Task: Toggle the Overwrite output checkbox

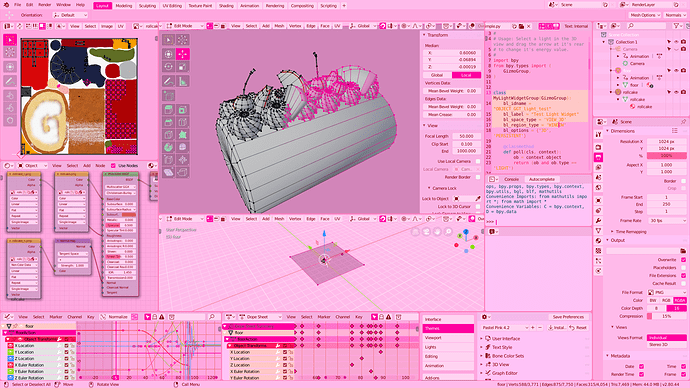Action: point(683,260)
